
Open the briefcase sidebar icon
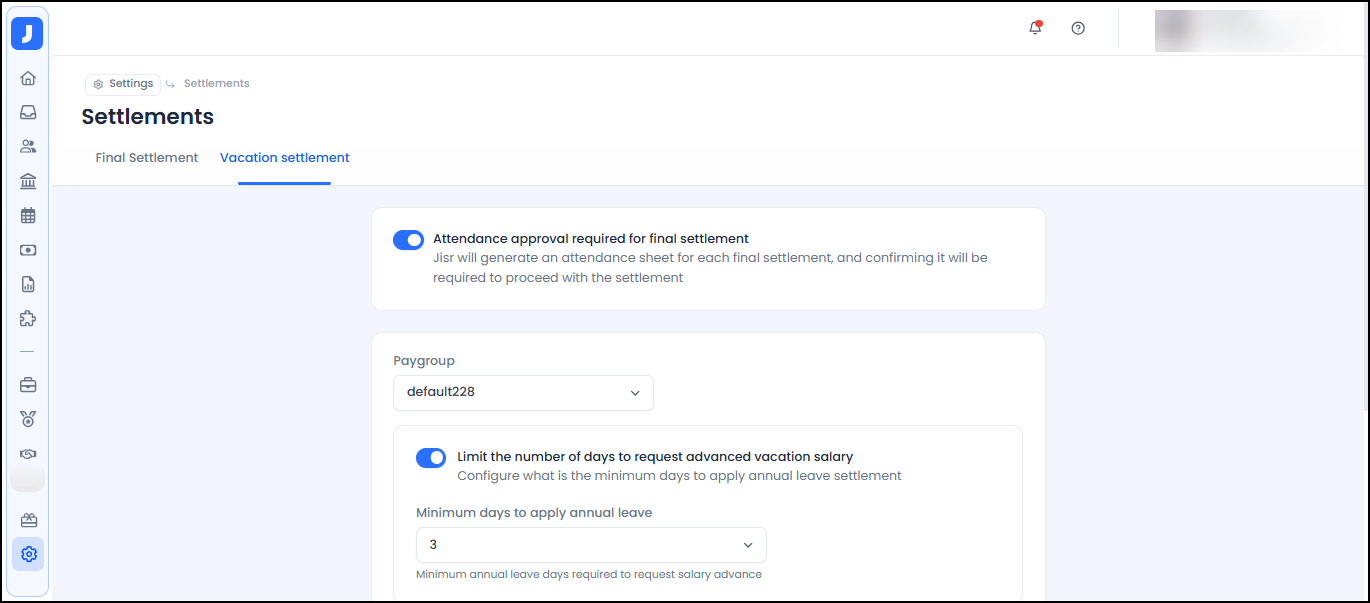(x=28, y=385)
